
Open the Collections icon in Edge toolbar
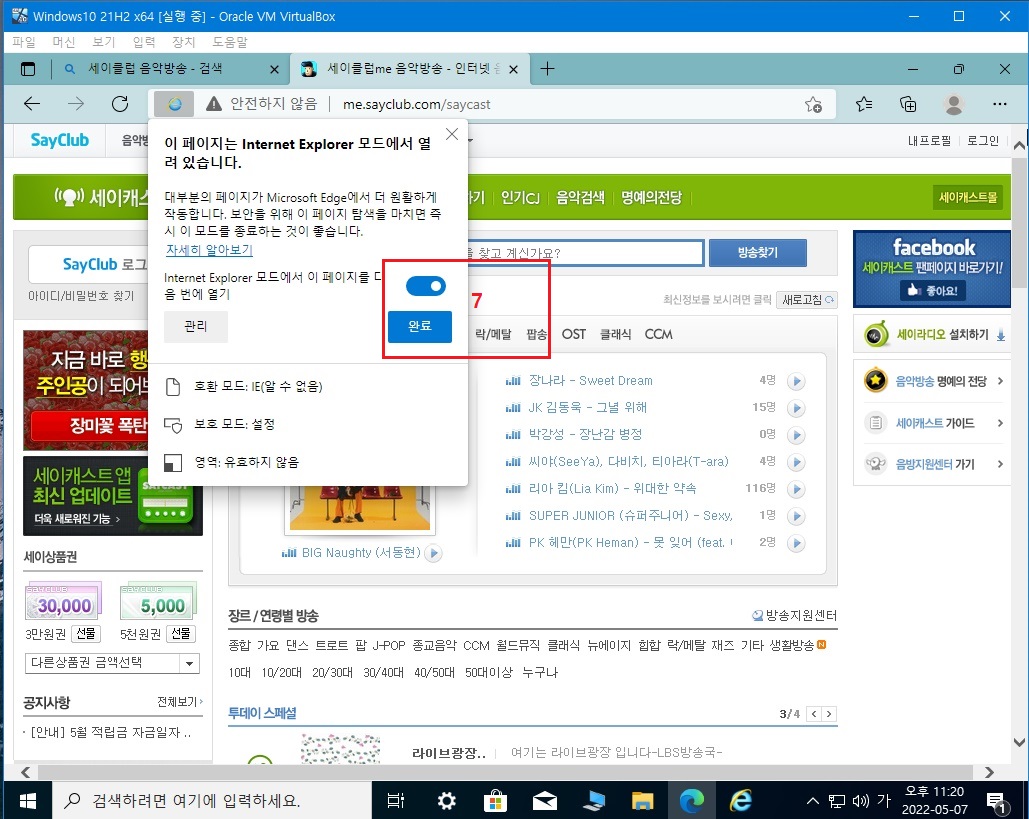[x=908, y=104]
